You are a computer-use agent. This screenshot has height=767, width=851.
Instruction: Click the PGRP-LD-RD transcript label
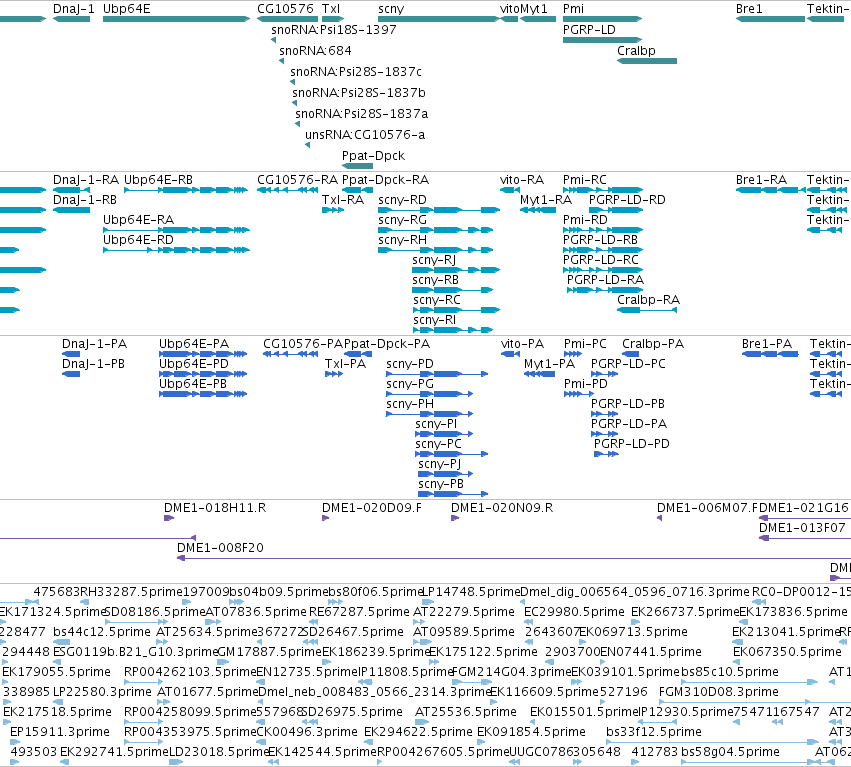(x=627, y=200)
